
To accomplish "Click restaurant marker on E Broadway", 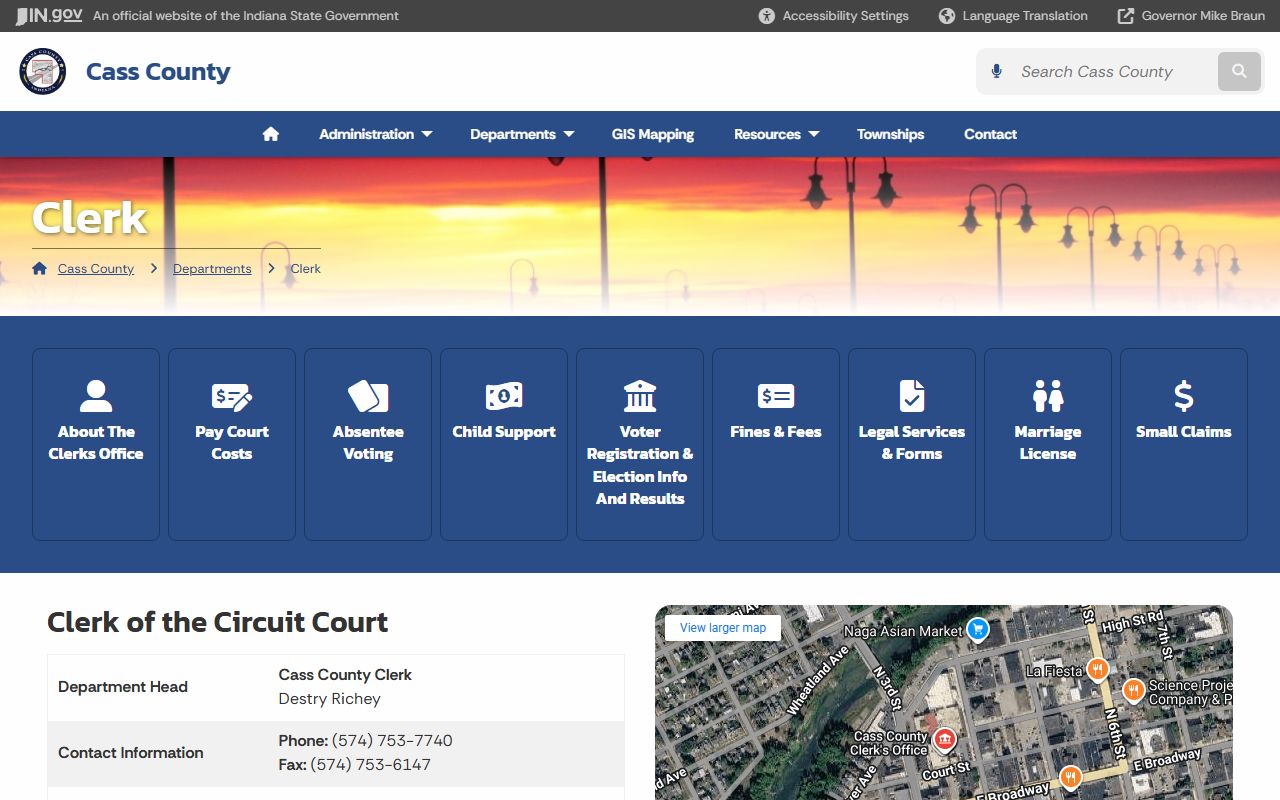I will click(x=1070, y=776).
